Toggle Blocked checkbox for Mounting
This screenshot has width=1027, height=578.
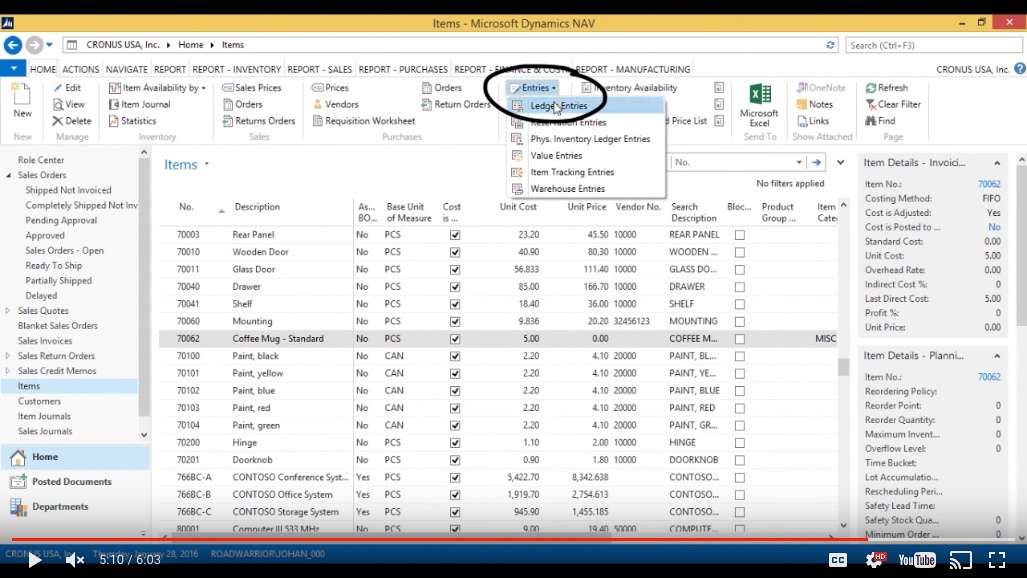click(739, 321)
